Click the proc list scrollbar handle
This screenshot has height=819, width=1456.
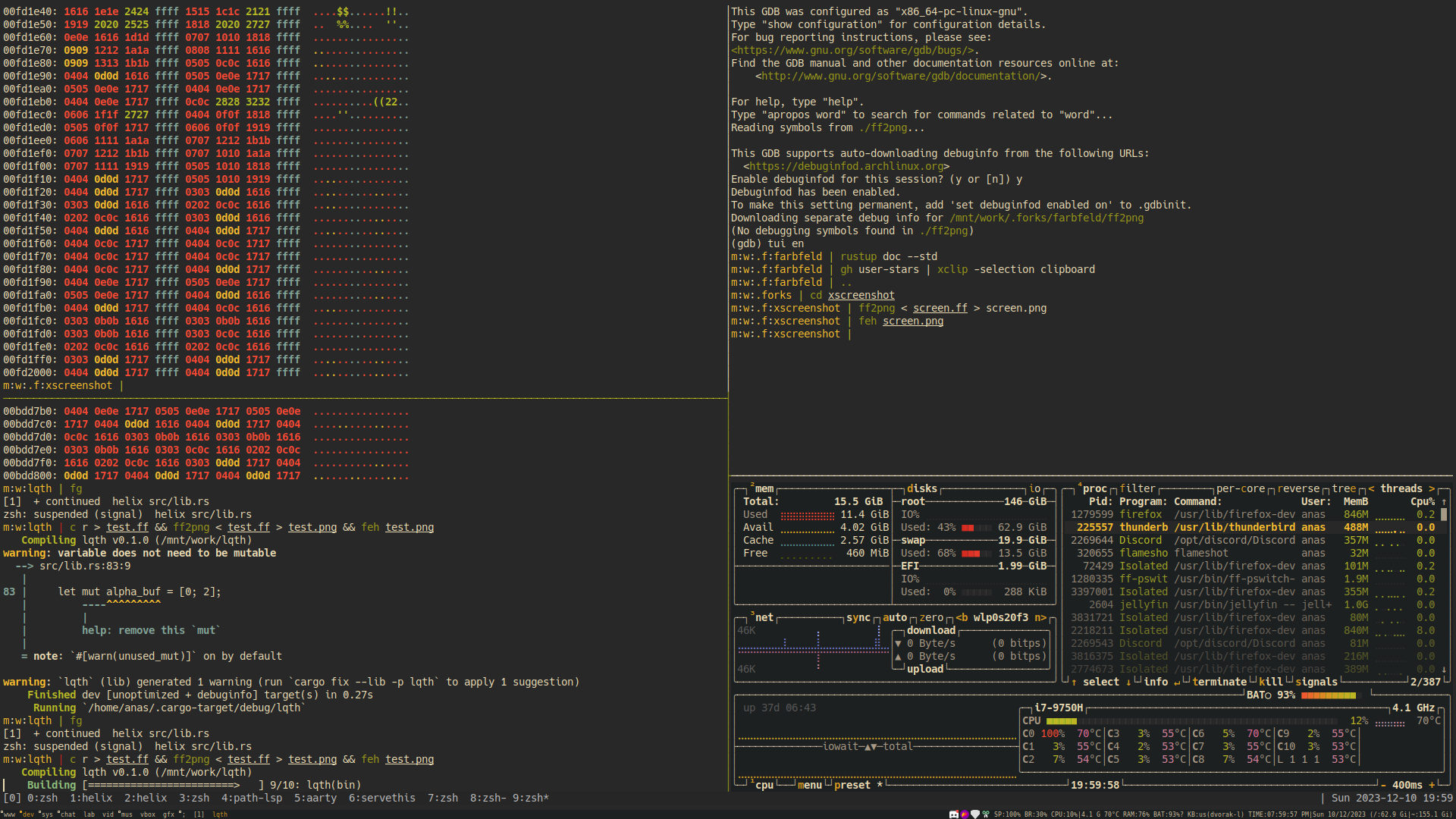1444,515
